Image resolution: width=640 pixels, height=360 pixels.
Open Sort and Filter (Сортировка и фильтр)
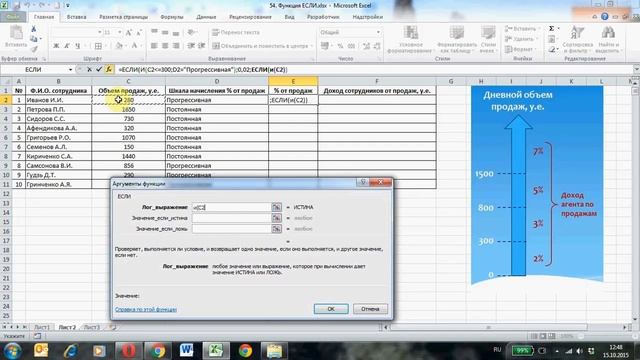click(577, 40)
